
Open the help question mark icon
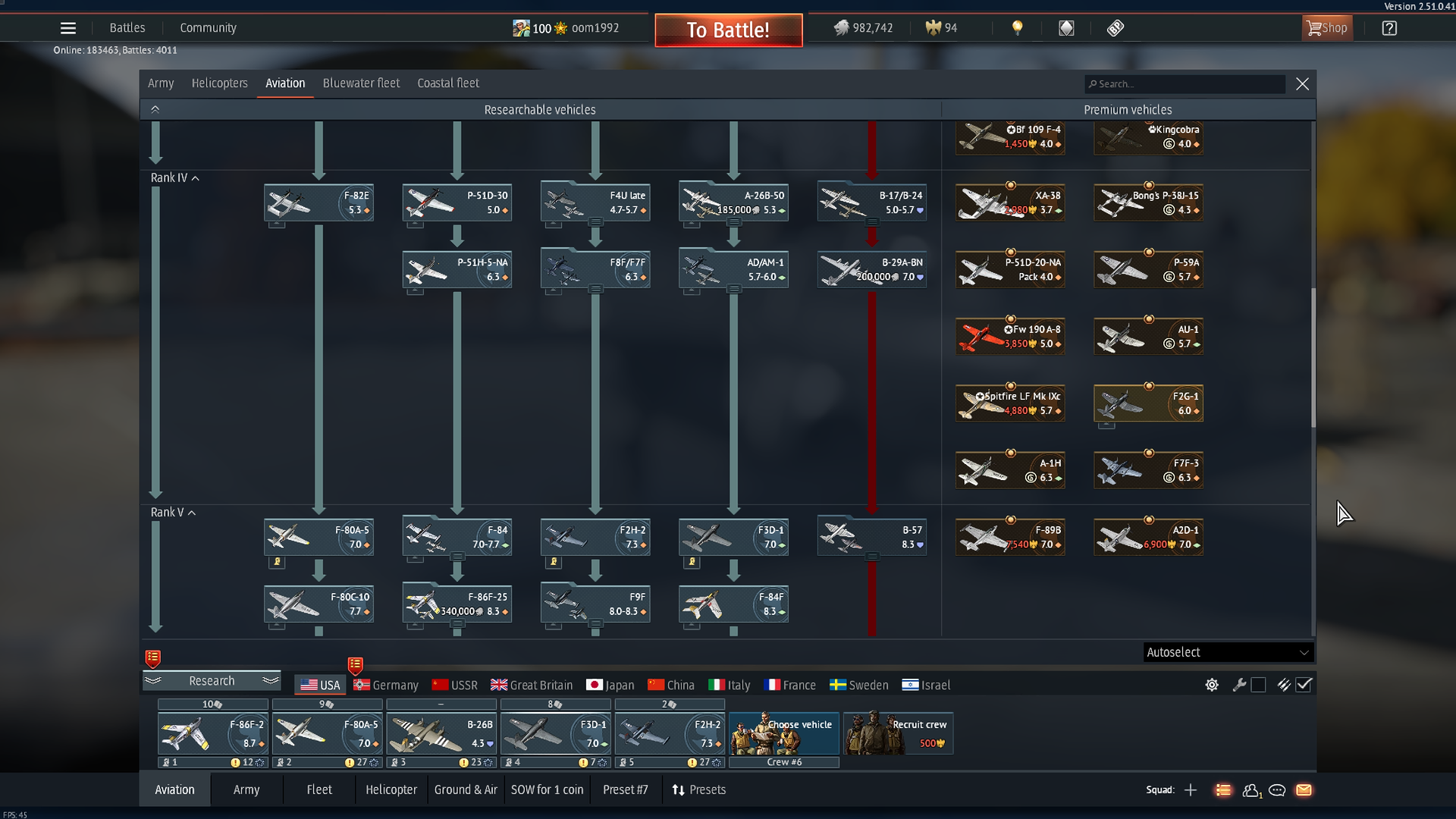point(1389,28)
